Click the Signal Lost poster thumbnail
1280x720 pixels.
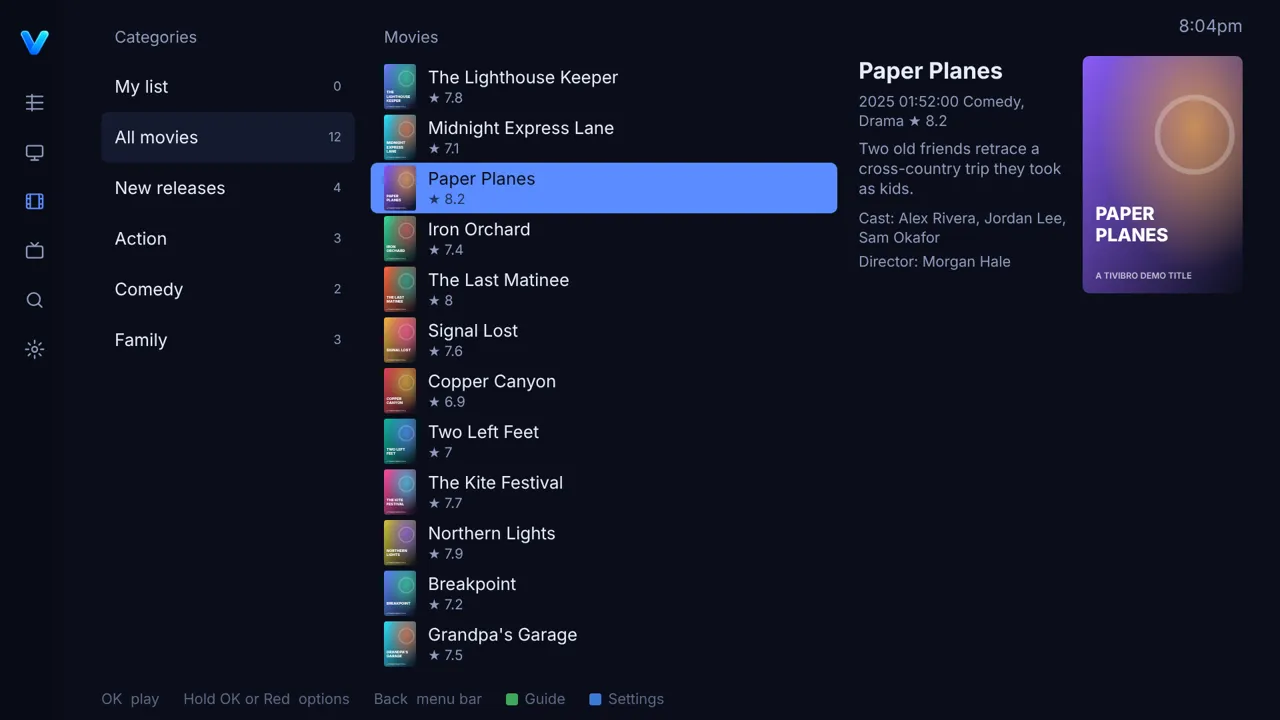click(x=400, y=340)
